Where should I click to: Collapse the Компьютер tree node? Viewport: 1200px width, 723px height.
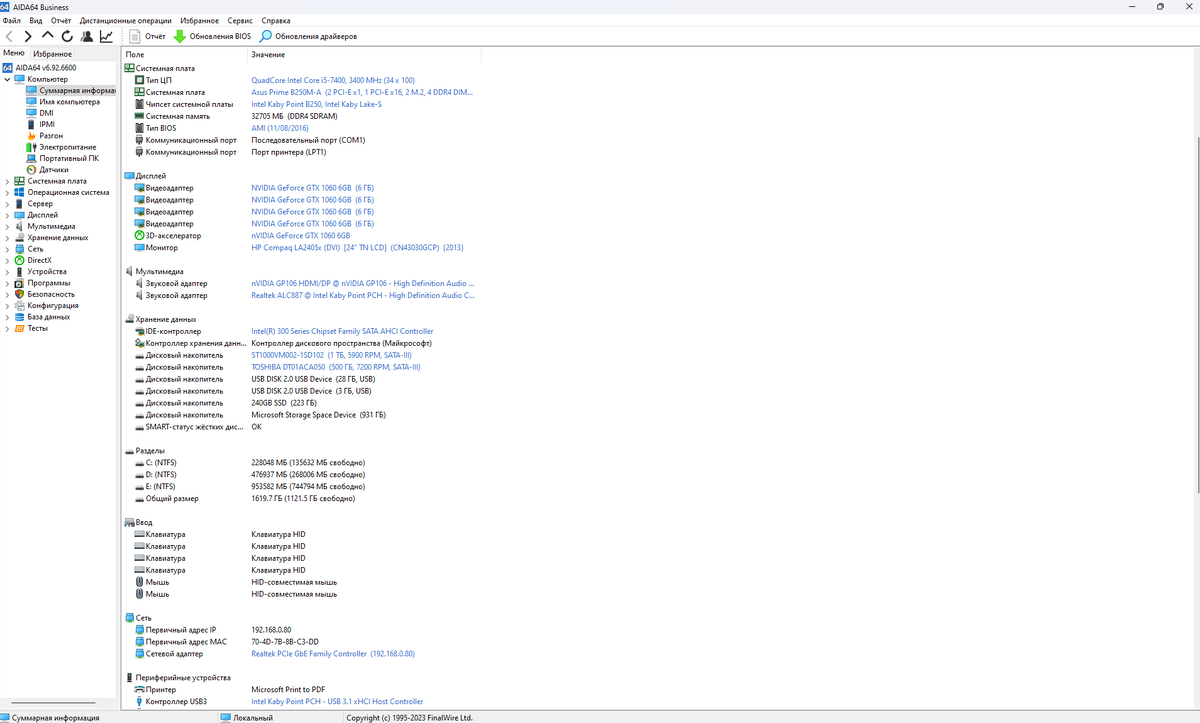pyautogui.click(x=7, y=79)
